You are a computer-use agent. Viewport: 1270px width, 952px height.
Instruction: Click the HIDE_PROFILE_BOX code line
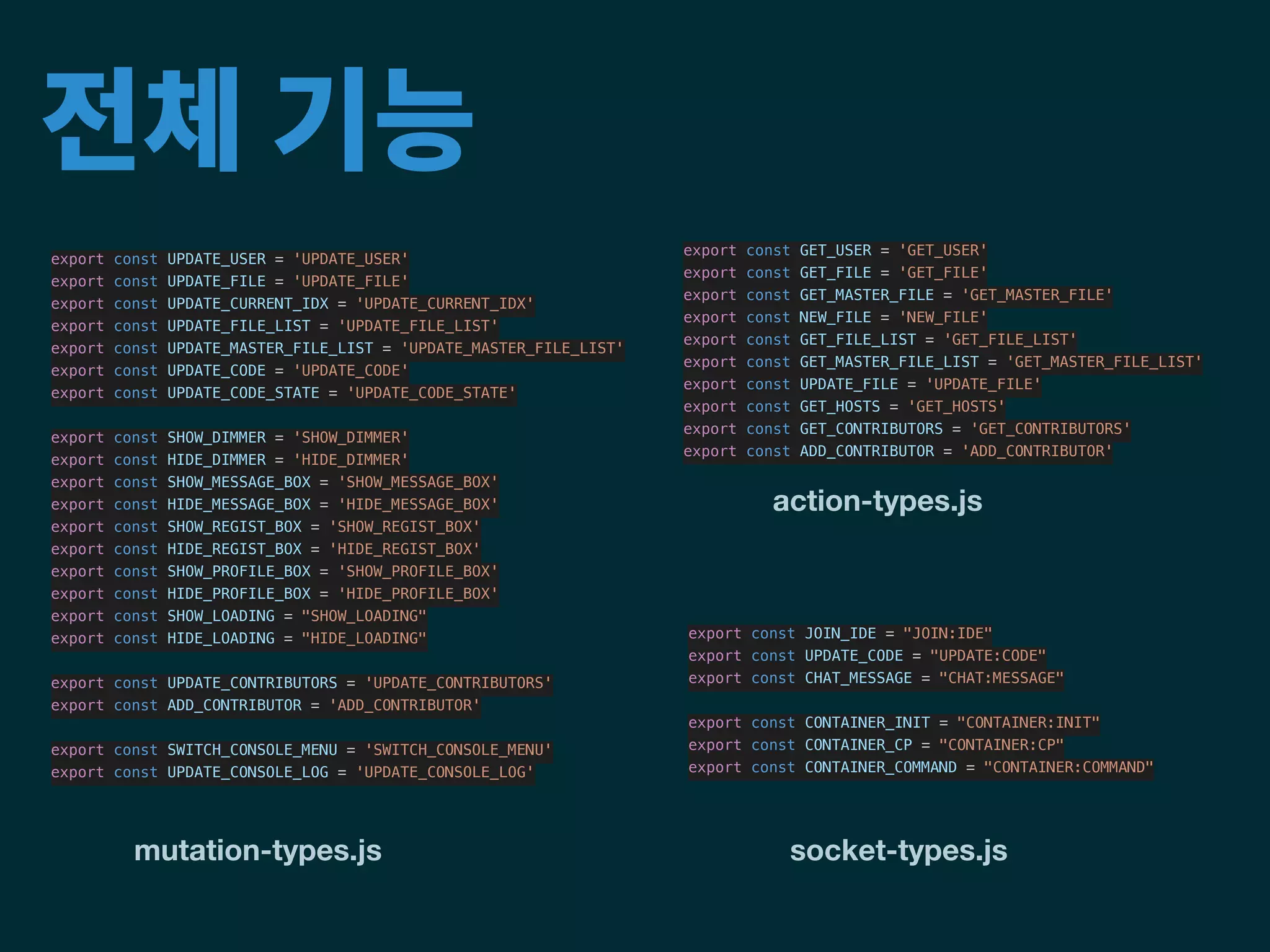[x=275, y=594]
